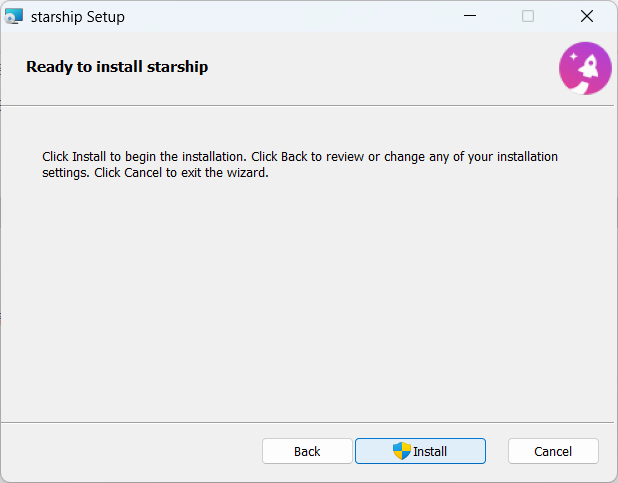Click the header banner beside the heading
Image resolution: width=618 pixels, height=483 pixels.
[382, 67]
